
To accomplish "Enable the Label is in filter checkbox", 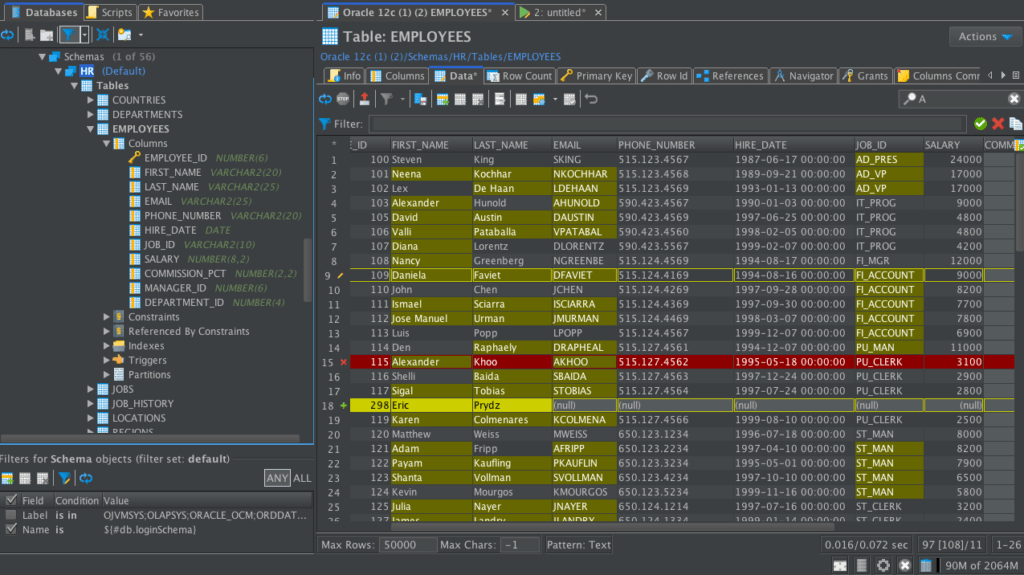I will (x=11, y=515).
